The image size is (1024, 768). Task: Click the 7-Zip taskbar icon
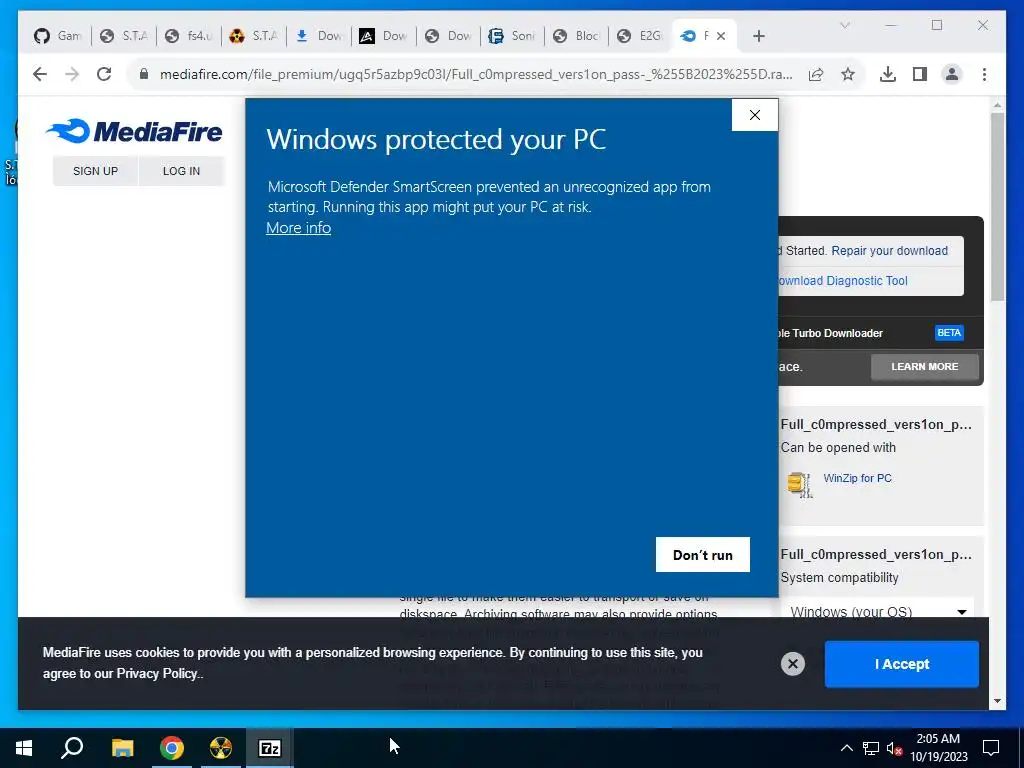(270, 748)
